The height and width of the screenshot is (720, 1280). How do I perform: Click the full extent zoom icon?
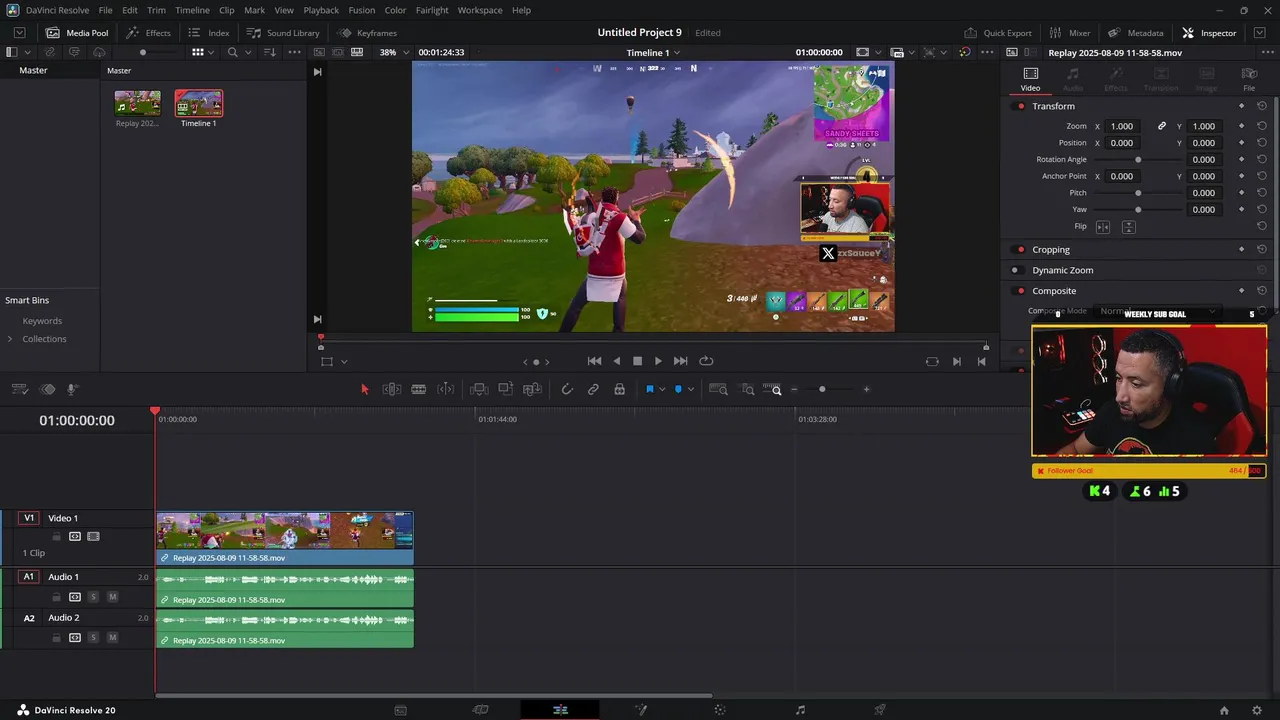click(718, 389)
